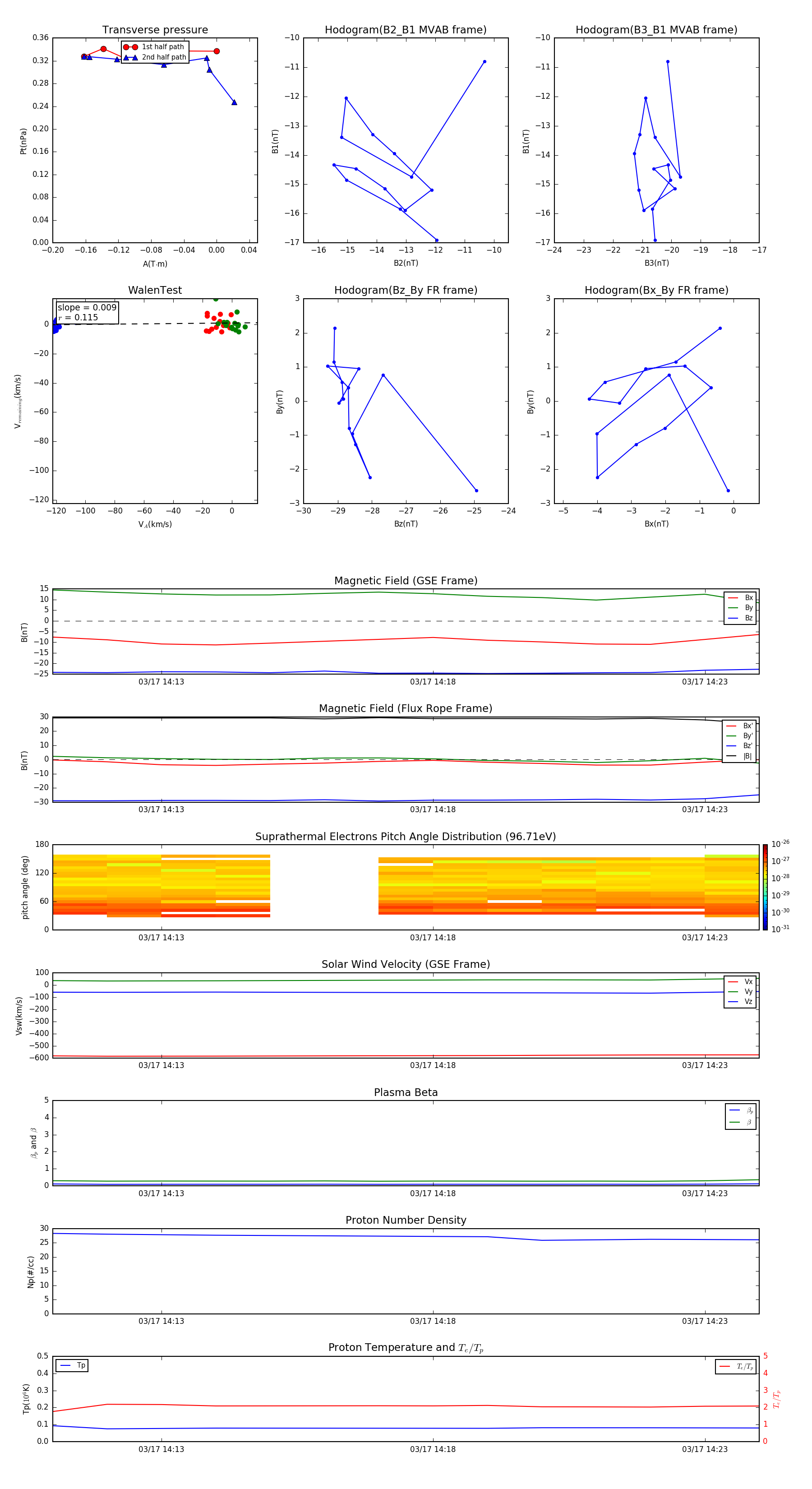Click the 'Hodogram(B2_B1 MVAB frame)' title
Viewport: 812px width, 1489px height.
406,29
